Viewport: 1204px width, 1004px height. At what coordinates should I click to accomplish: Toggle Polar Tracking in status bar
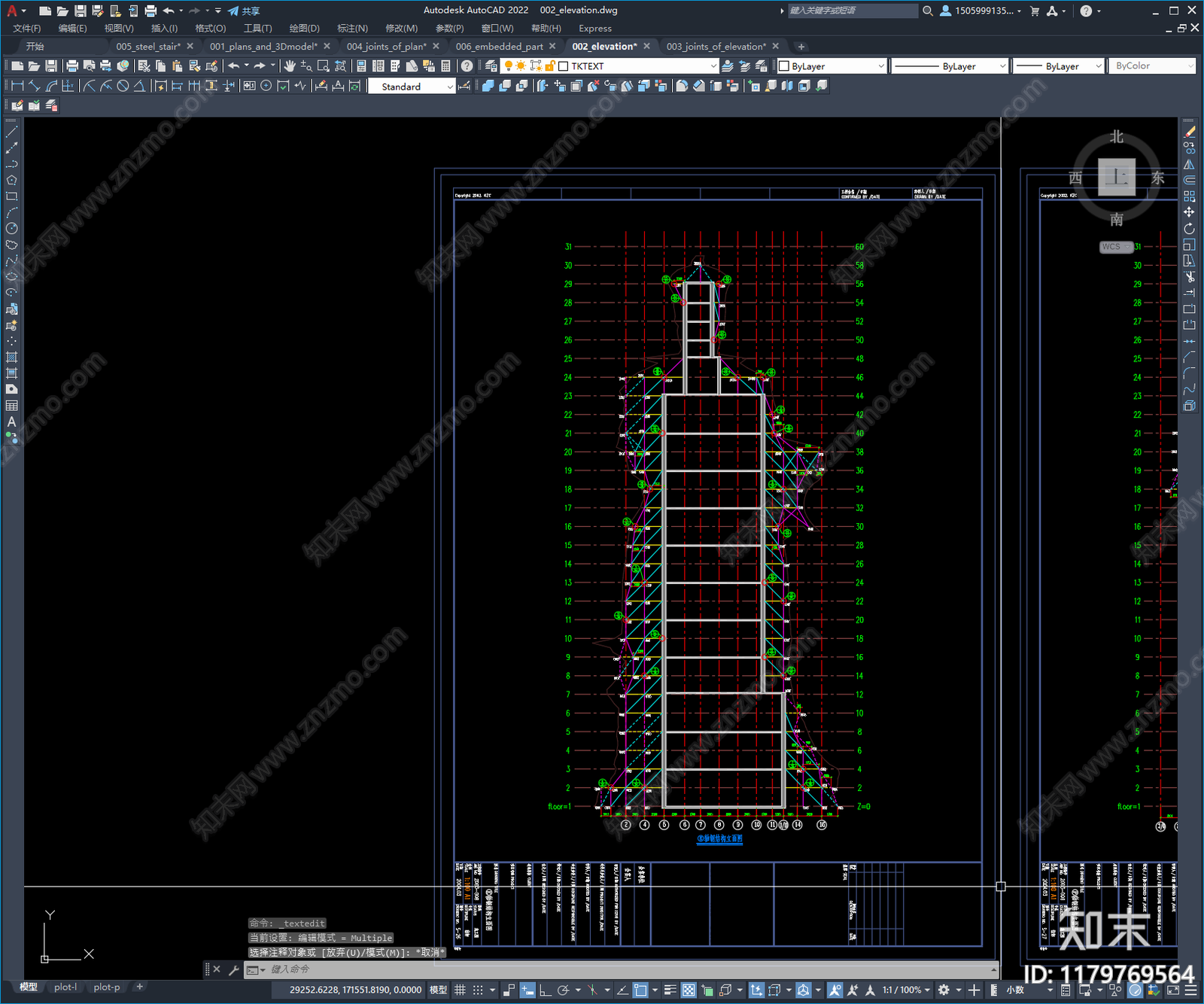click(563, 990)
